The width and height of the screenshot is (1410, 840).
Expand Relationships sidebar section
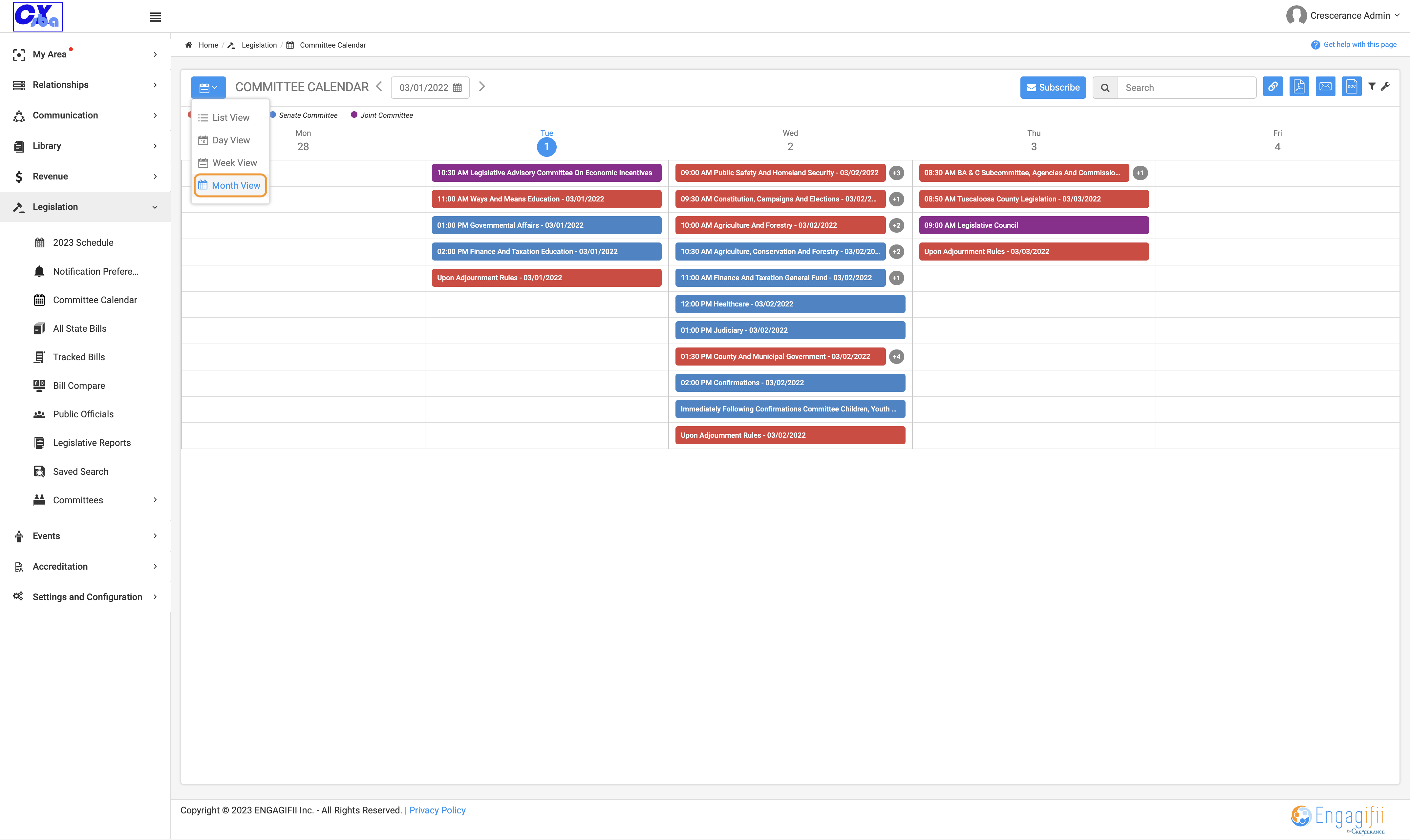pyautogui.click(x=85, y=85)
